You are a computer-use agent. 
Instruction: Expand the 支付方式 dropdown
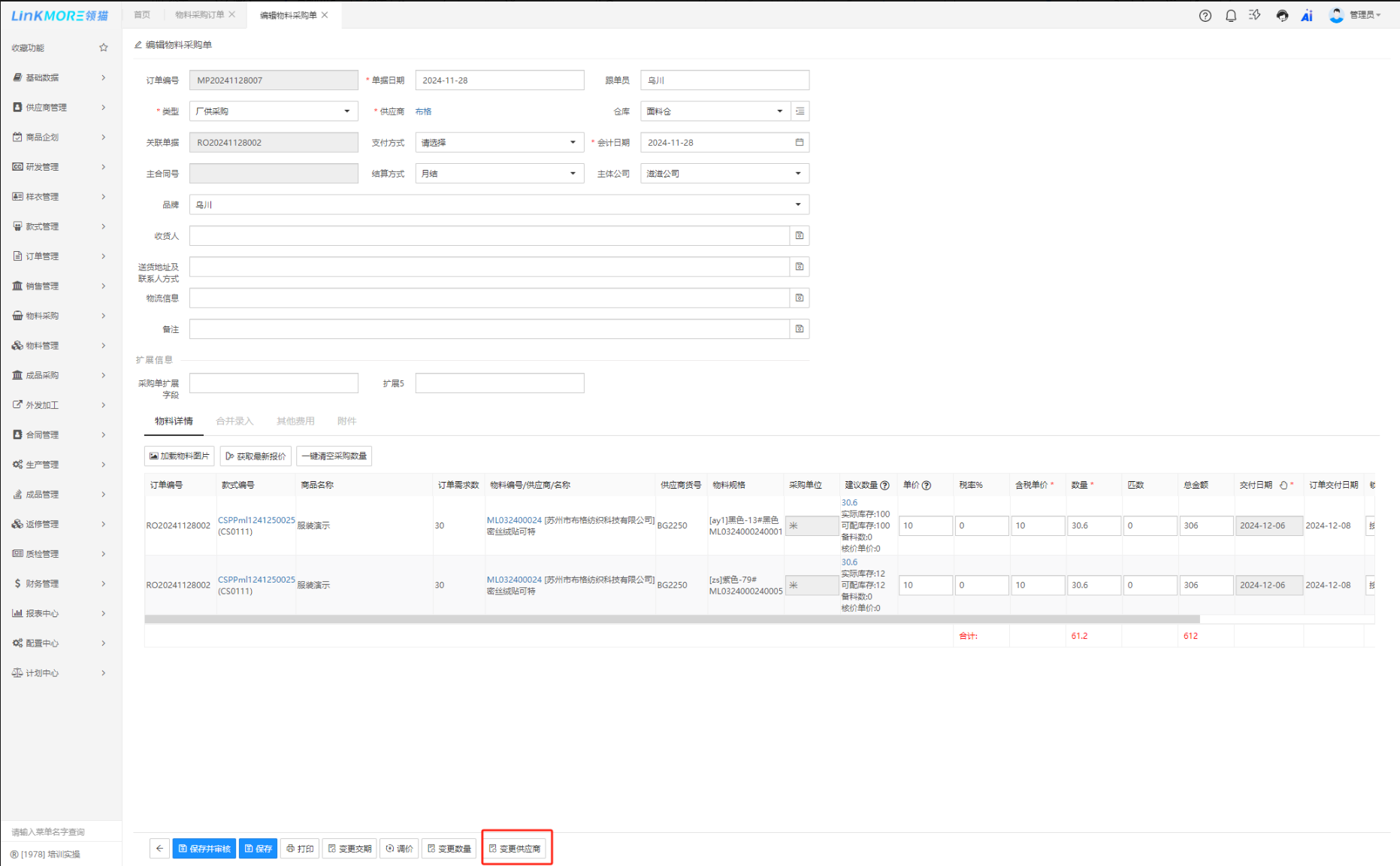point(499,143)
